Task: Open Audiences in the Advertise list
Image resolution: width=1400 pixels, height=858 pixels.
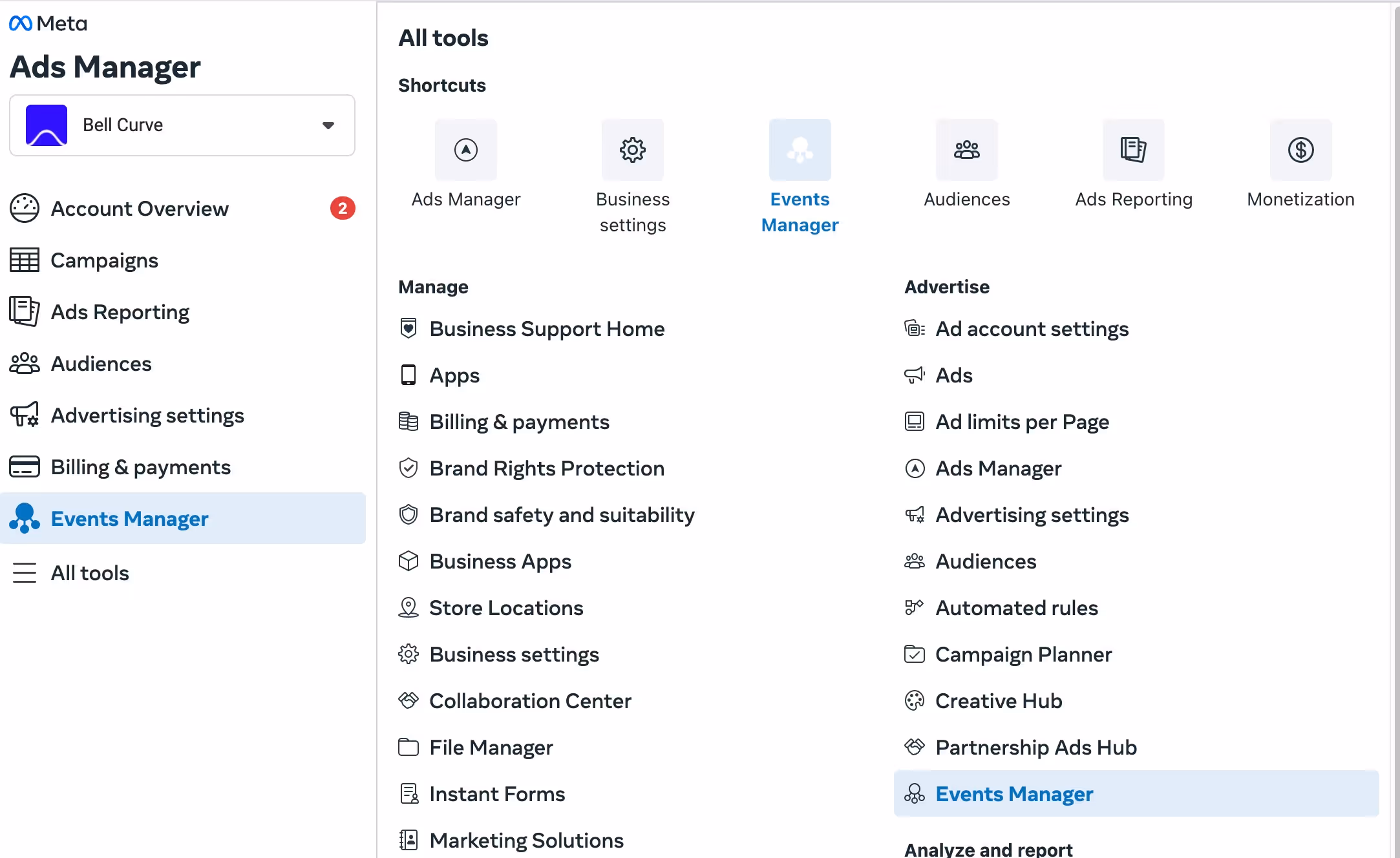Action: coord(986,561)
